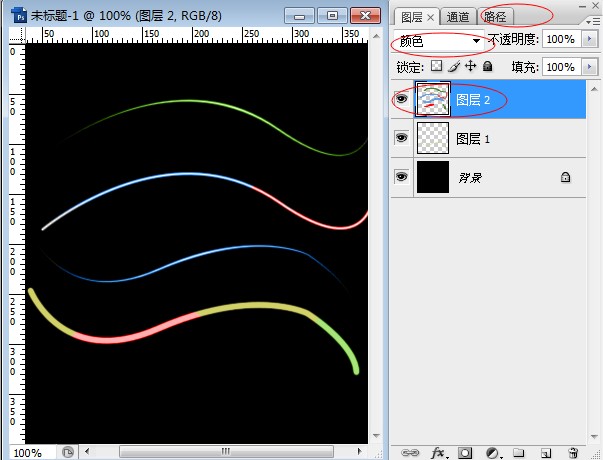Click 图层 2 layer name
The width and height of the screenshot is (603, 460).
473,100
